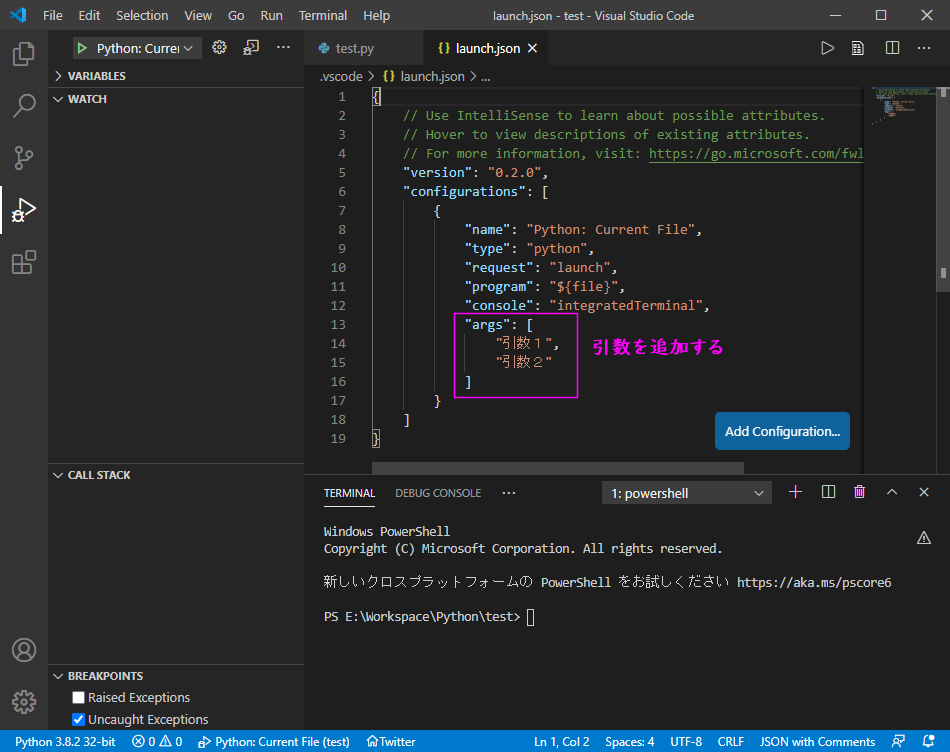Create a new terminal with plus icon
950x752 pixels.
pos(796,492)
